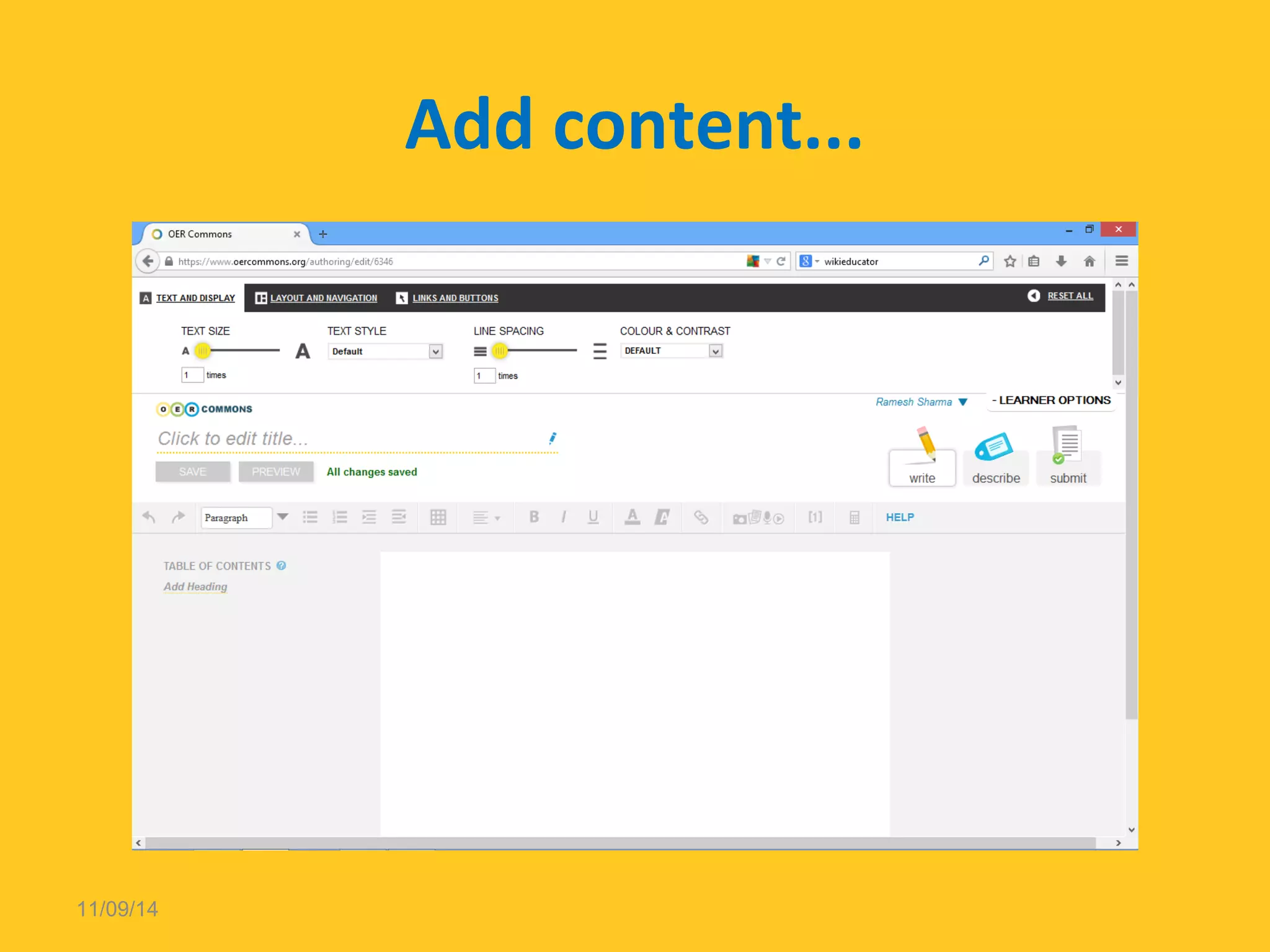Select the OER Commons browser tab
Viewport: 1270px width, 952px height.
click(226, 234)
